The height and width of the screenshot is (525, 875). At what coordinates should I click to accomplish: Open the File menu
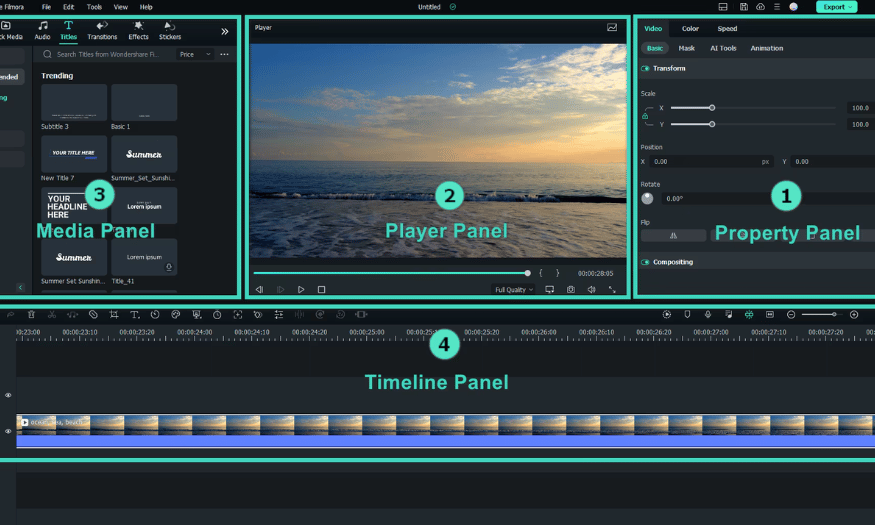click(x=46, y=7)
